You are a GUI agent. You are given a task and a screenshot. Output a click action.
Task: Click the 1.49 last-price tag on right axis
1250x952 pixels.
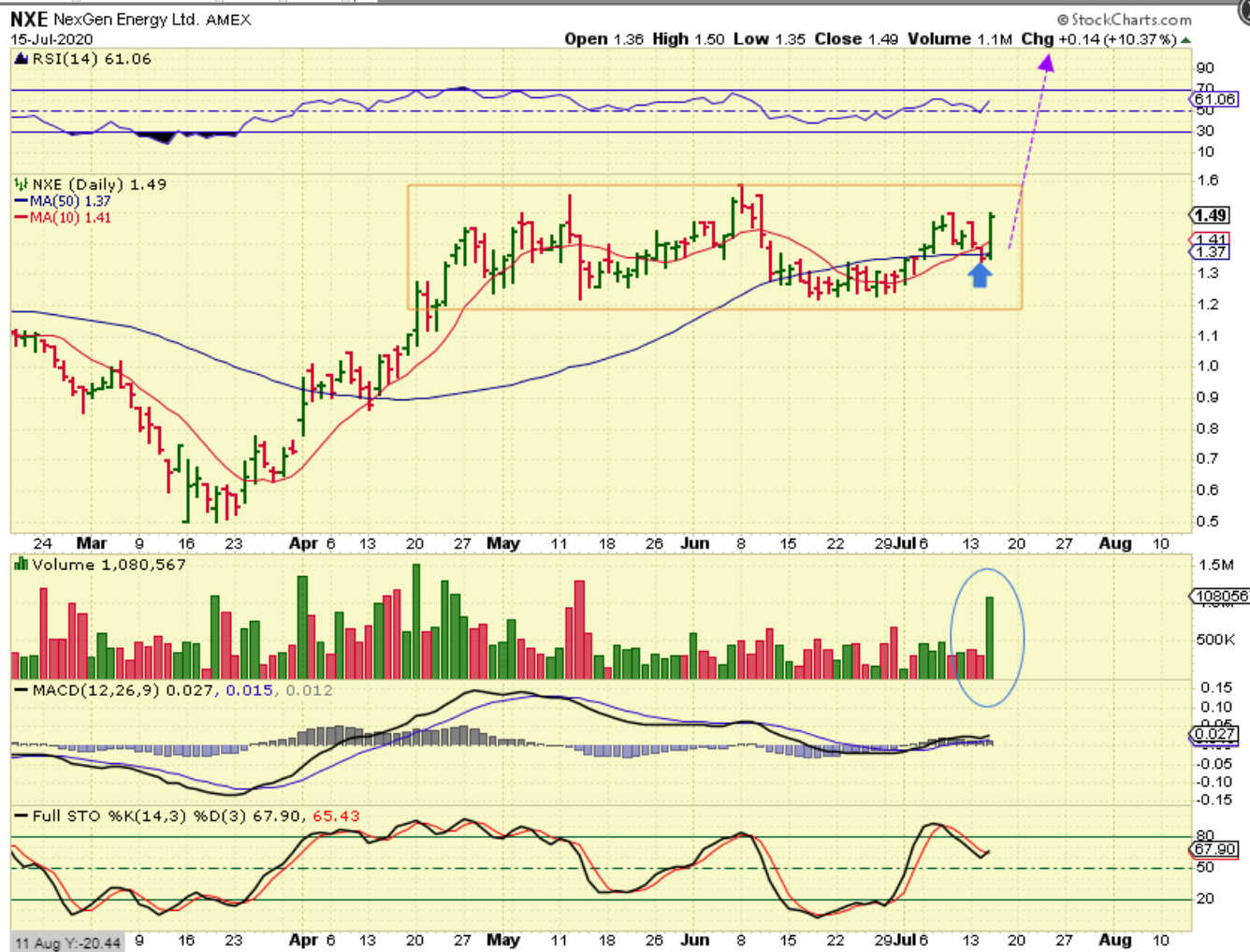point(1210,216)
